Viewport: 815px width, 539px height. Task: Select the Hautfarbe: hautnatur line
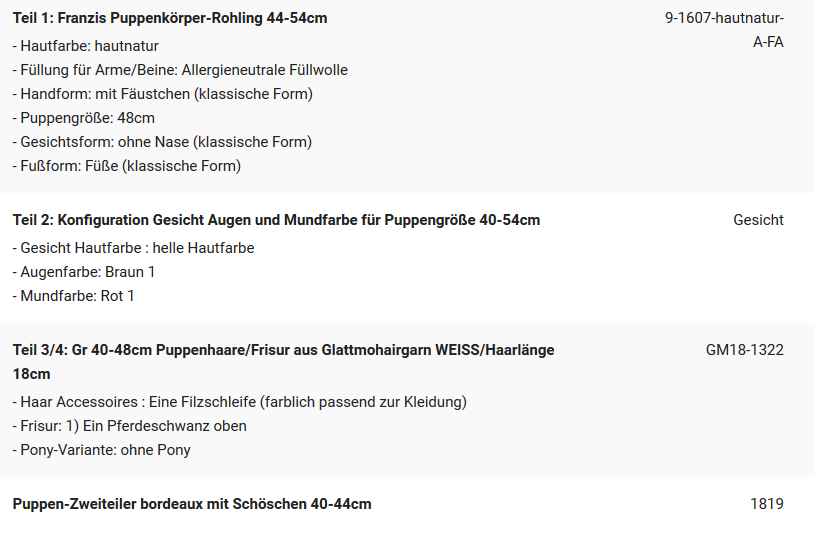coord(86,46)
